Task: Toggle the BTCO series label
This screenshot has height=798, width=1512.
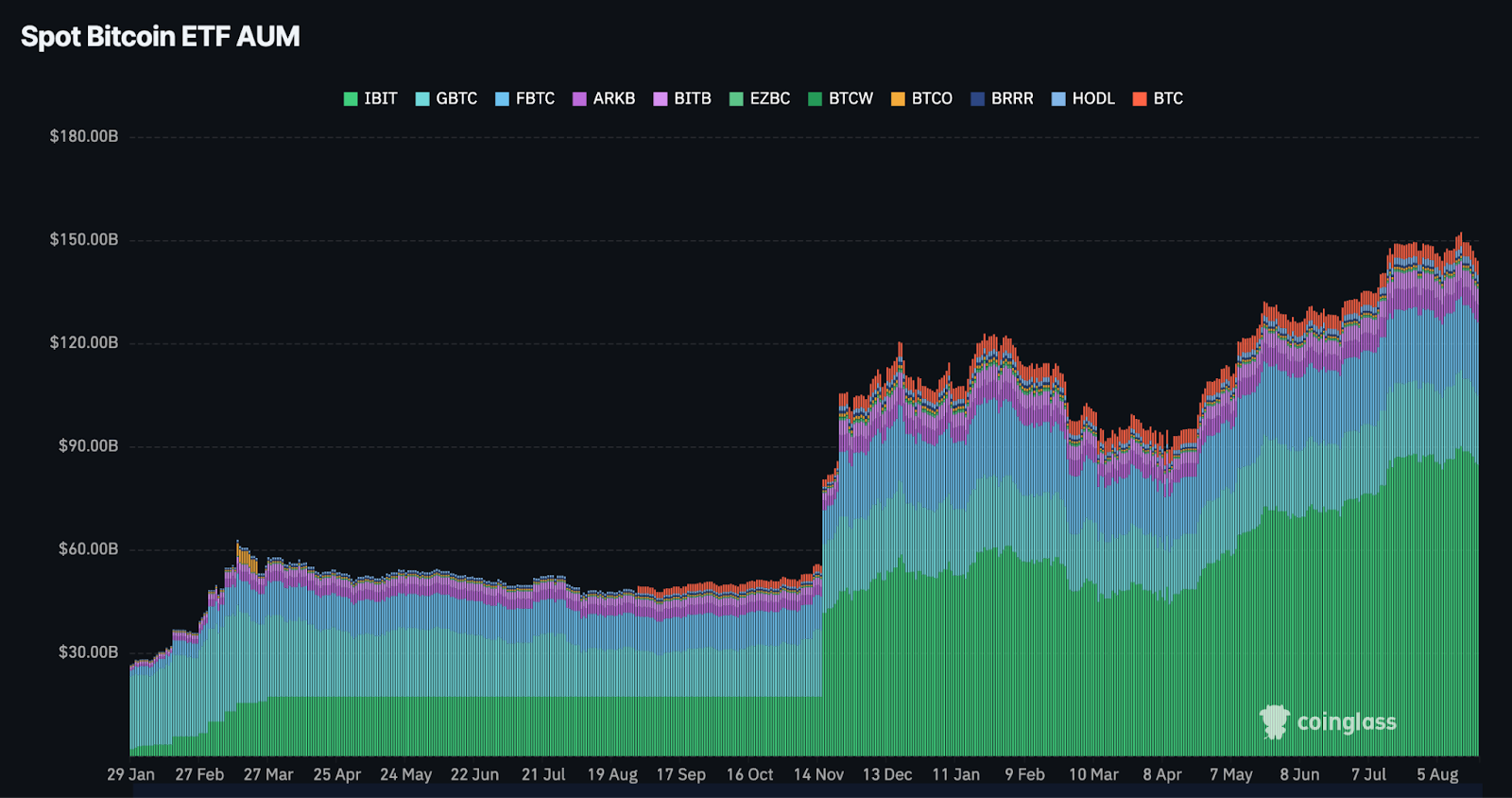Action: pos(932,98)
